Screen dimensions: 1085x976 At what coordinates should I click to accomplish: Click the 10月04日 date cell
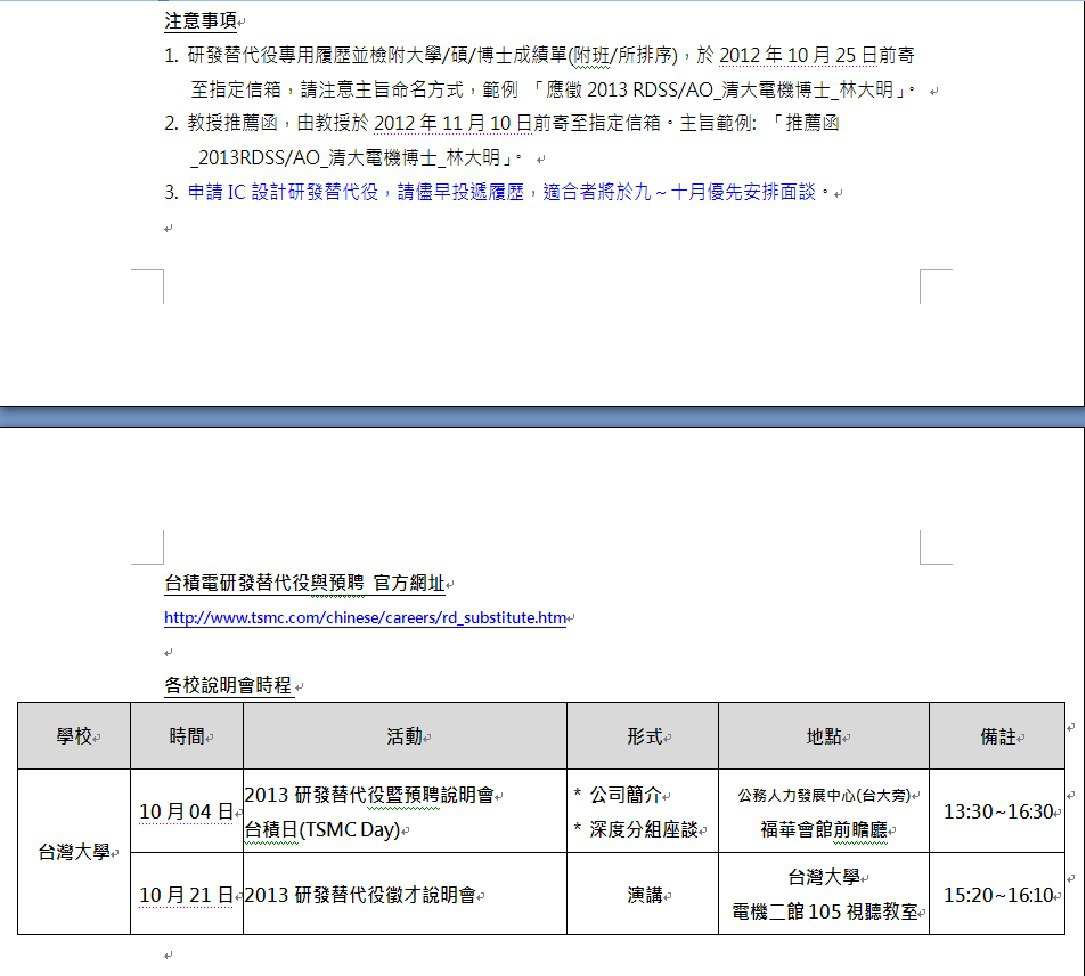(187, 811)
